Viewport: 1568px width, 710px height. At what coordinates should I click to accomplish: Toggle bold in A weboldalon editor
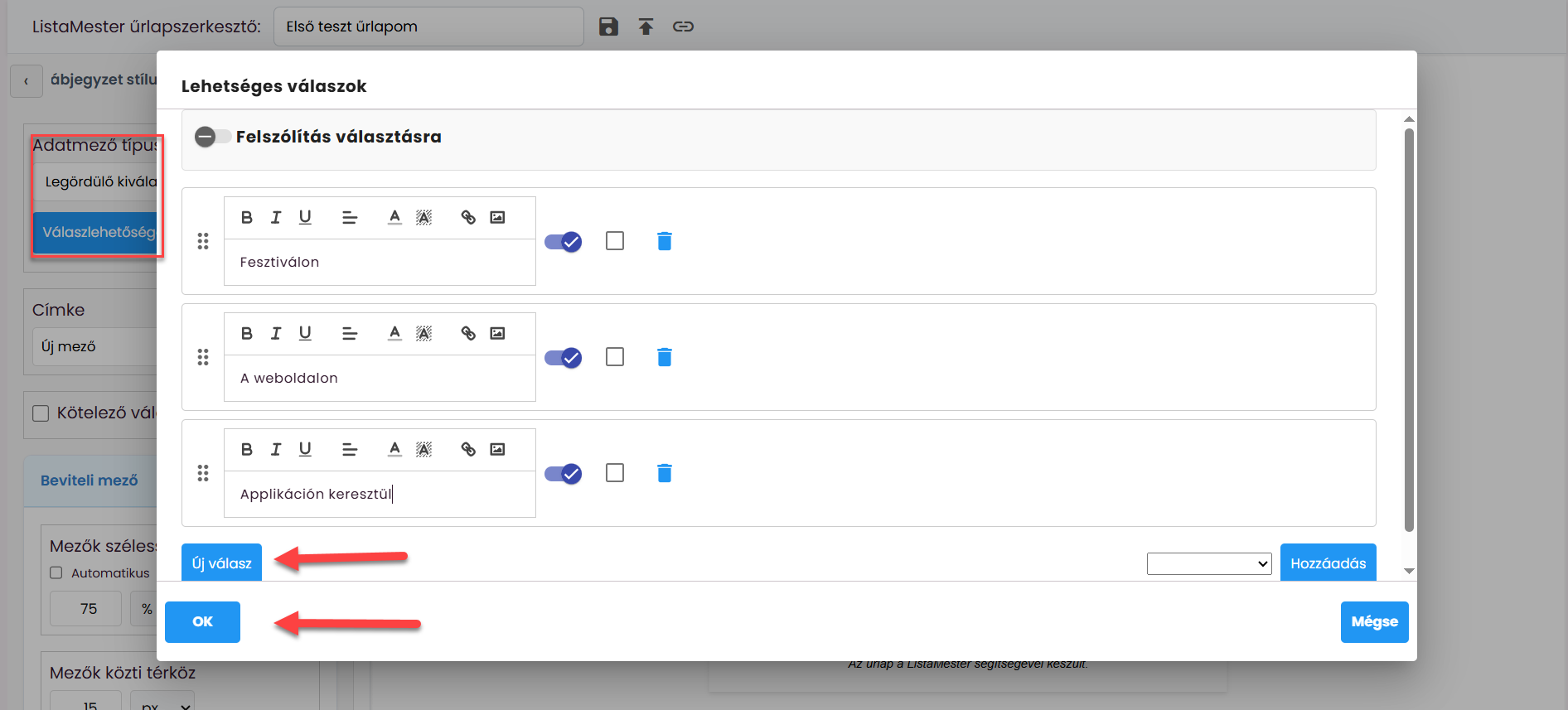click(x=246, y=333)
